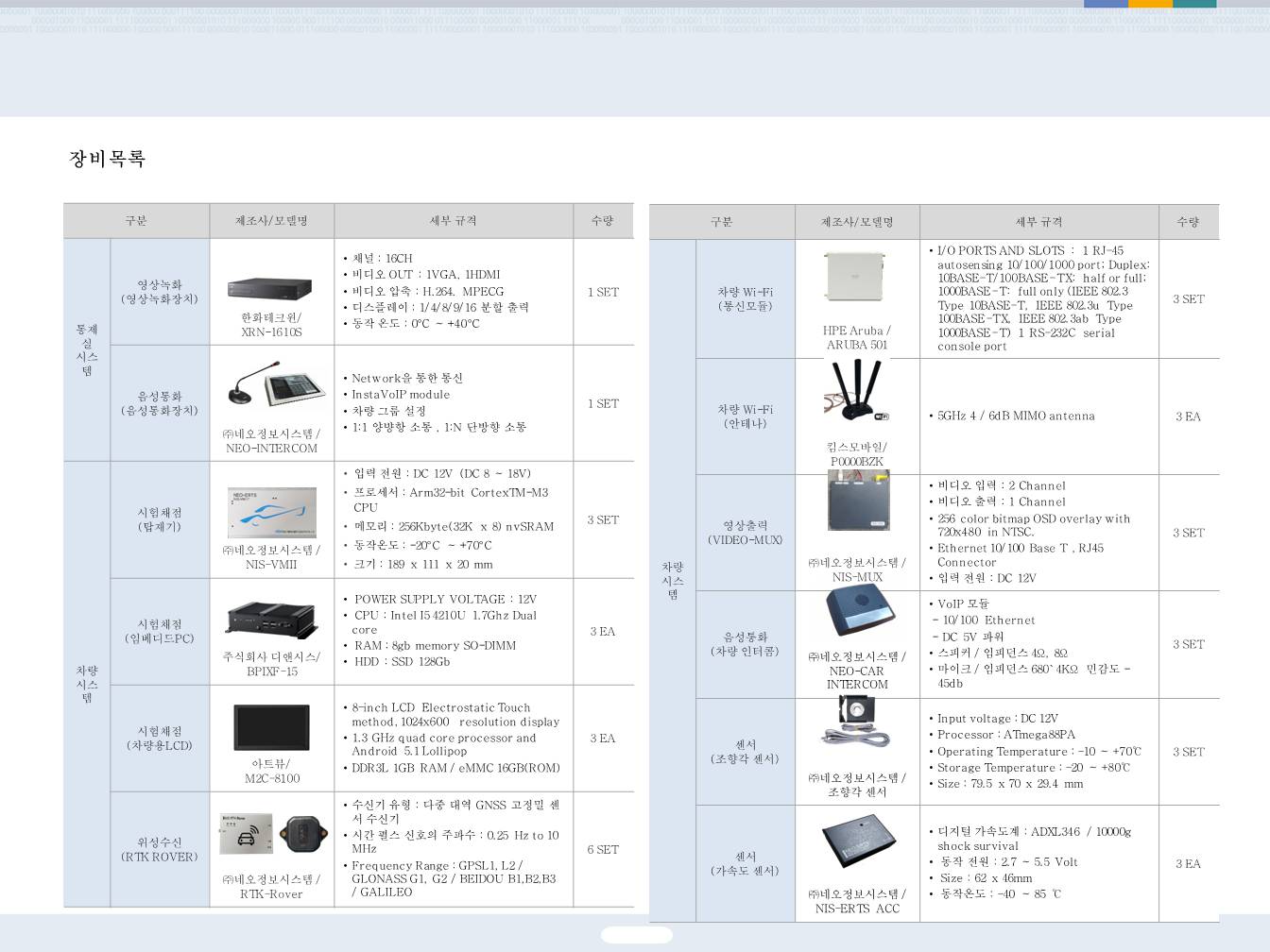
Task: Select the 통제실 시스템 category cell
Action: (x=87, y=349)
